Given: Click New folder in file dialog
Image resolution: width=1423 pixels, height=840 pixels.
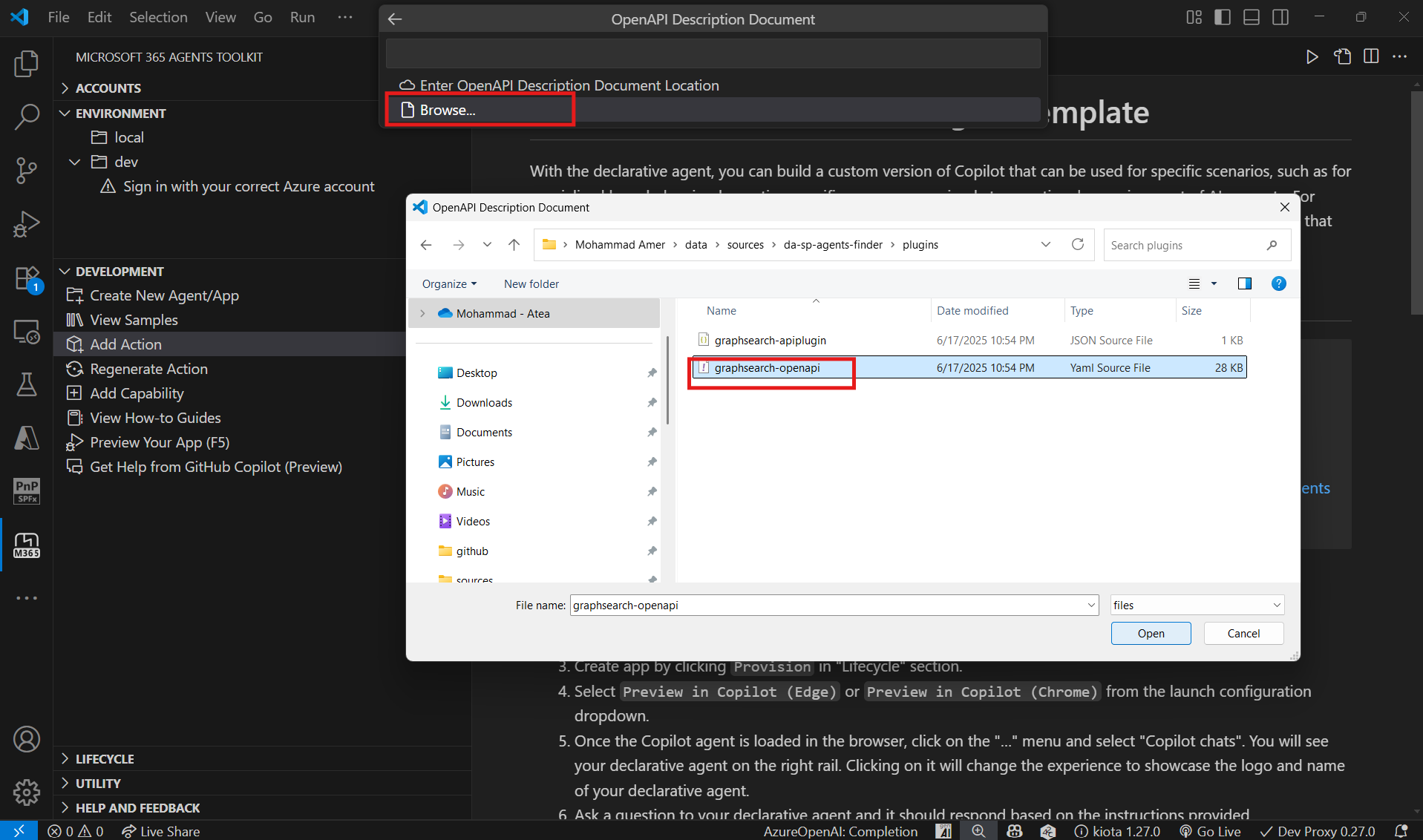Looking at the screenshot, I should point(531,284).
